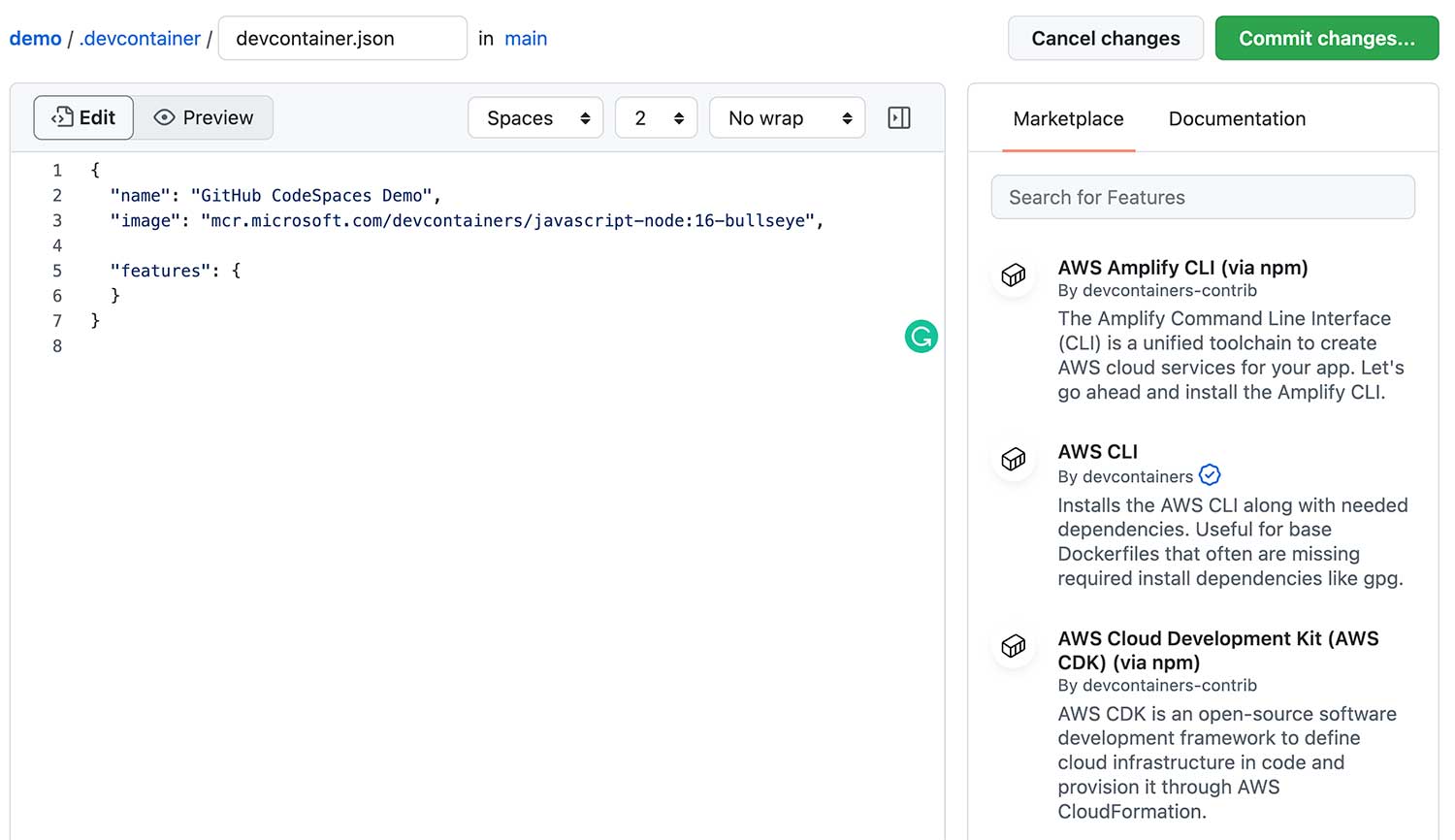Screen dimensions: 1455x840
Task: Select the Marketplace tab
Action: [1068, 119]
